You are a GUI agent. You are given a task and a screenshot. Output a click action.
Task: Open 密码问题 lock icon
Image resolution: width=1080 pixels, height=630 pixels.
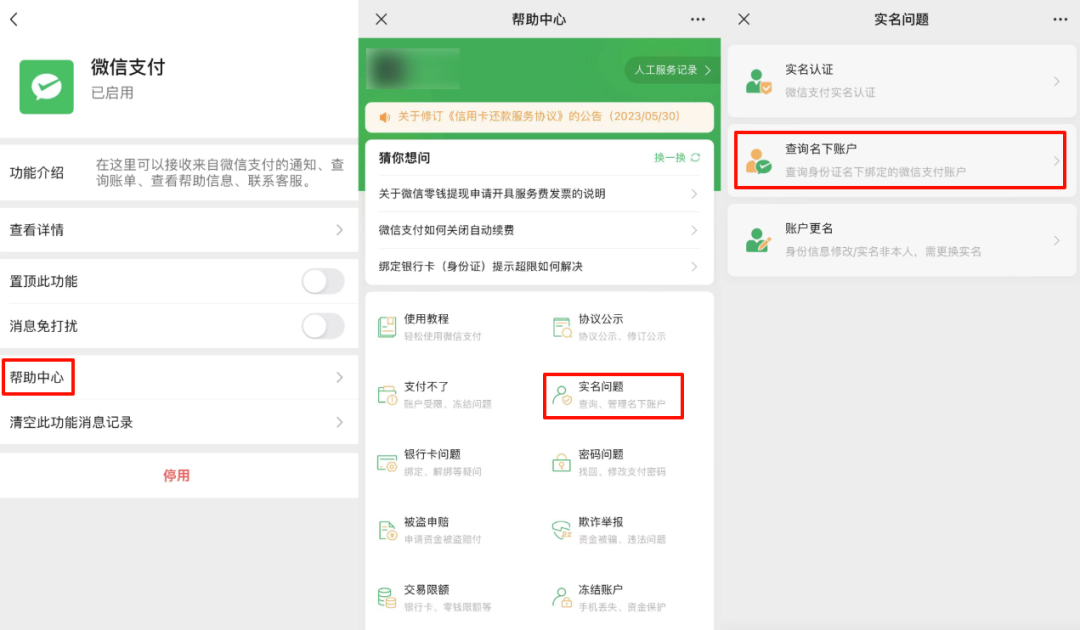(562, 463)
